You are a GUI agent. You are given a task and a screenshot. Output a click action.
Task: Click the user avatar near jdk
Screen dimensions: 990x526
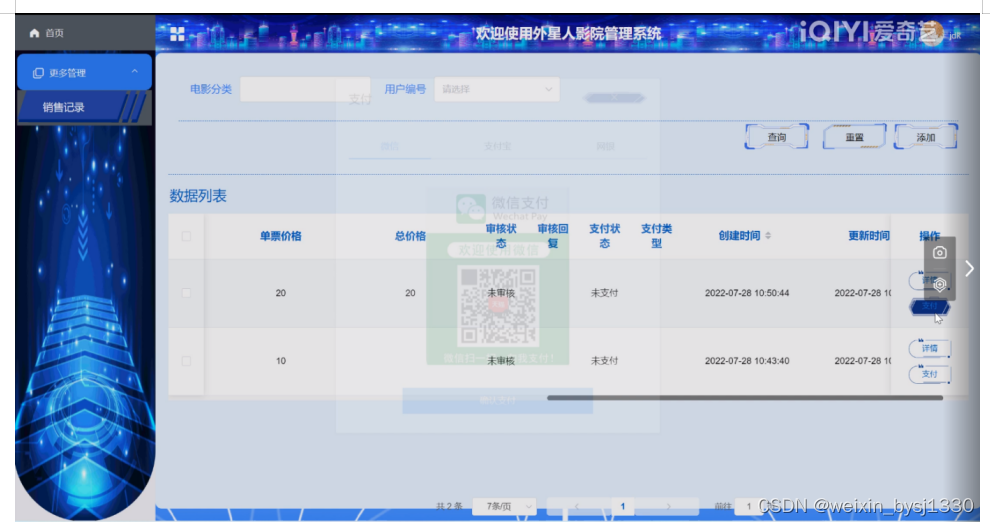tap(933, 33)
